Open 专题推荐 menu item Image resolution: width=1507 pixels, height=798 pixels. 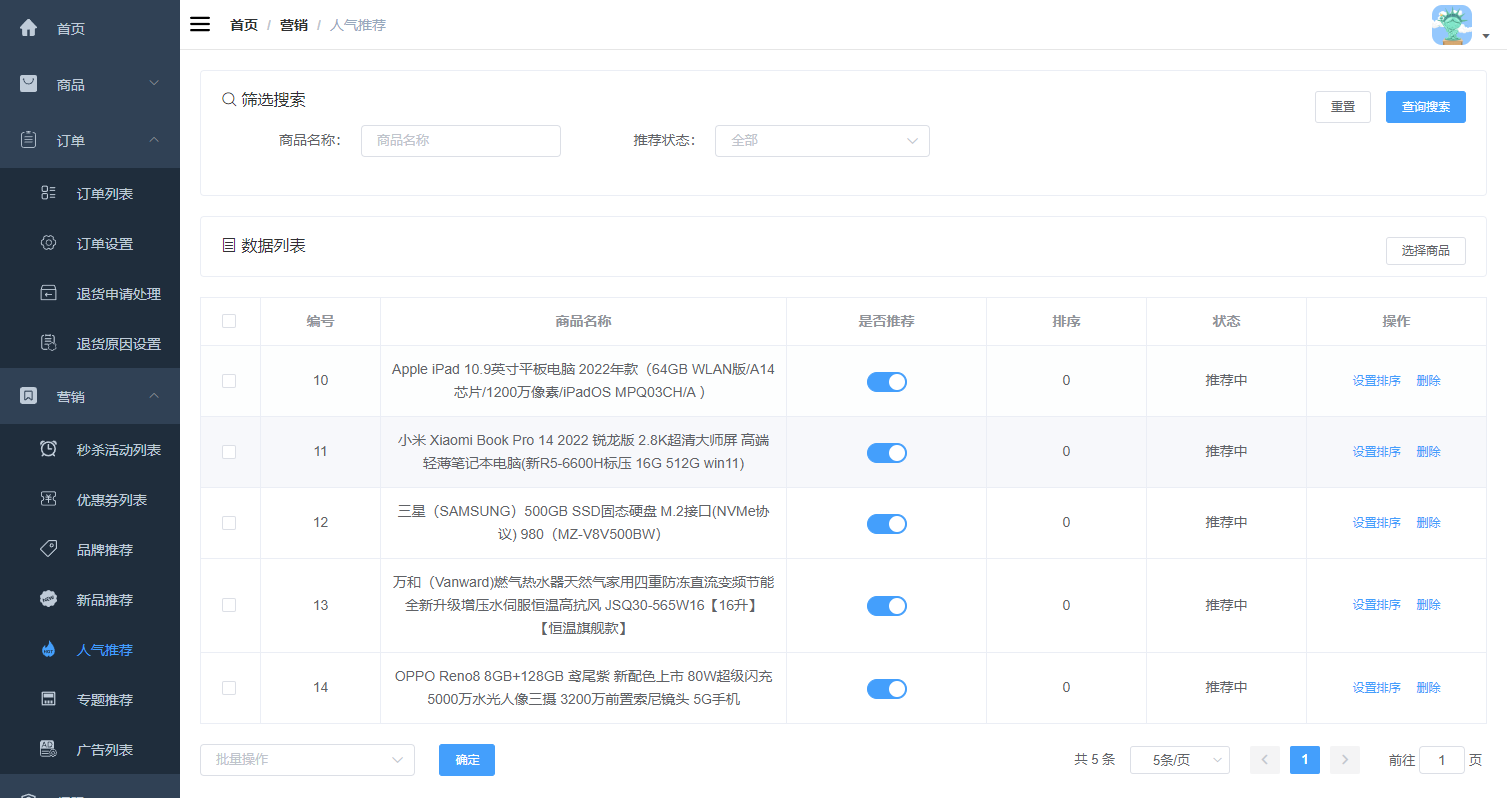pyautogui.click(x=90, y=699)
